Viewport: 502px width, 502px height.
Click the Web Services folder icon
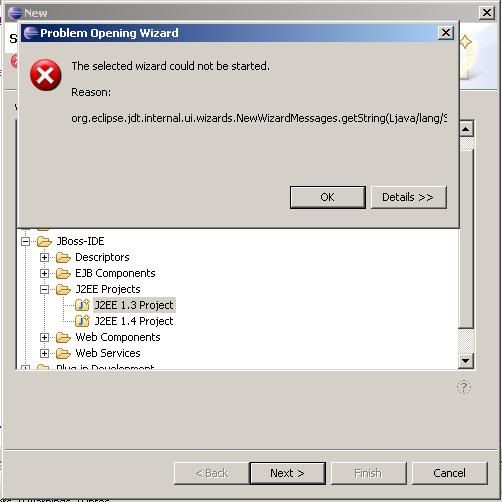[63, 353]
